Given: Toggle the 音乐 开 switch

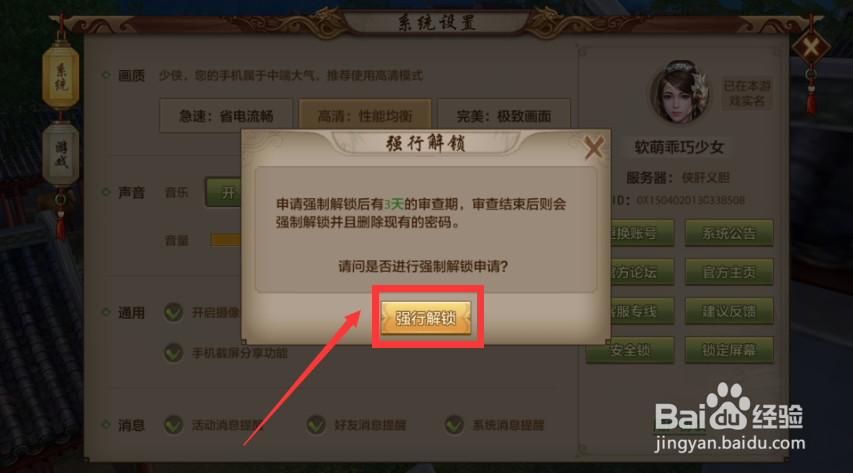Looking at the screenshot, I should point(224,192).
